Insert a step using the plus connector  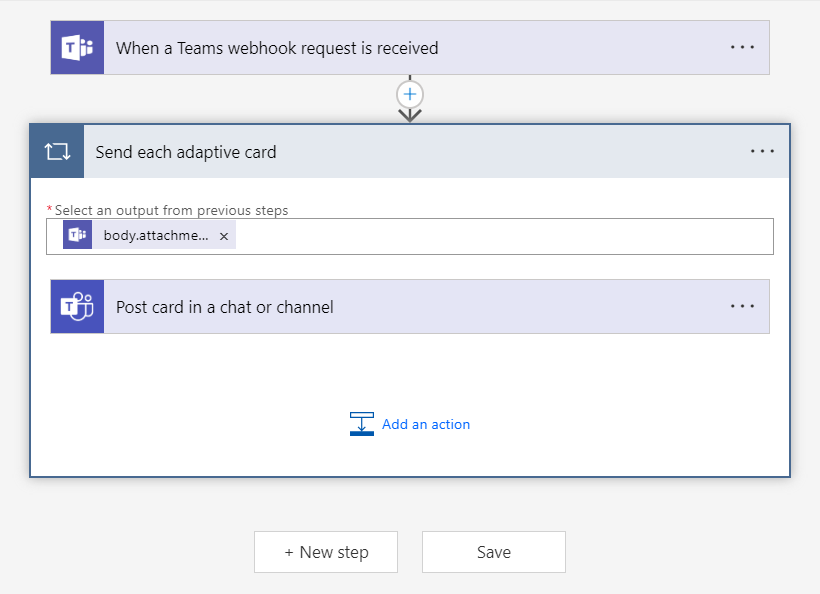pos(410,94)
